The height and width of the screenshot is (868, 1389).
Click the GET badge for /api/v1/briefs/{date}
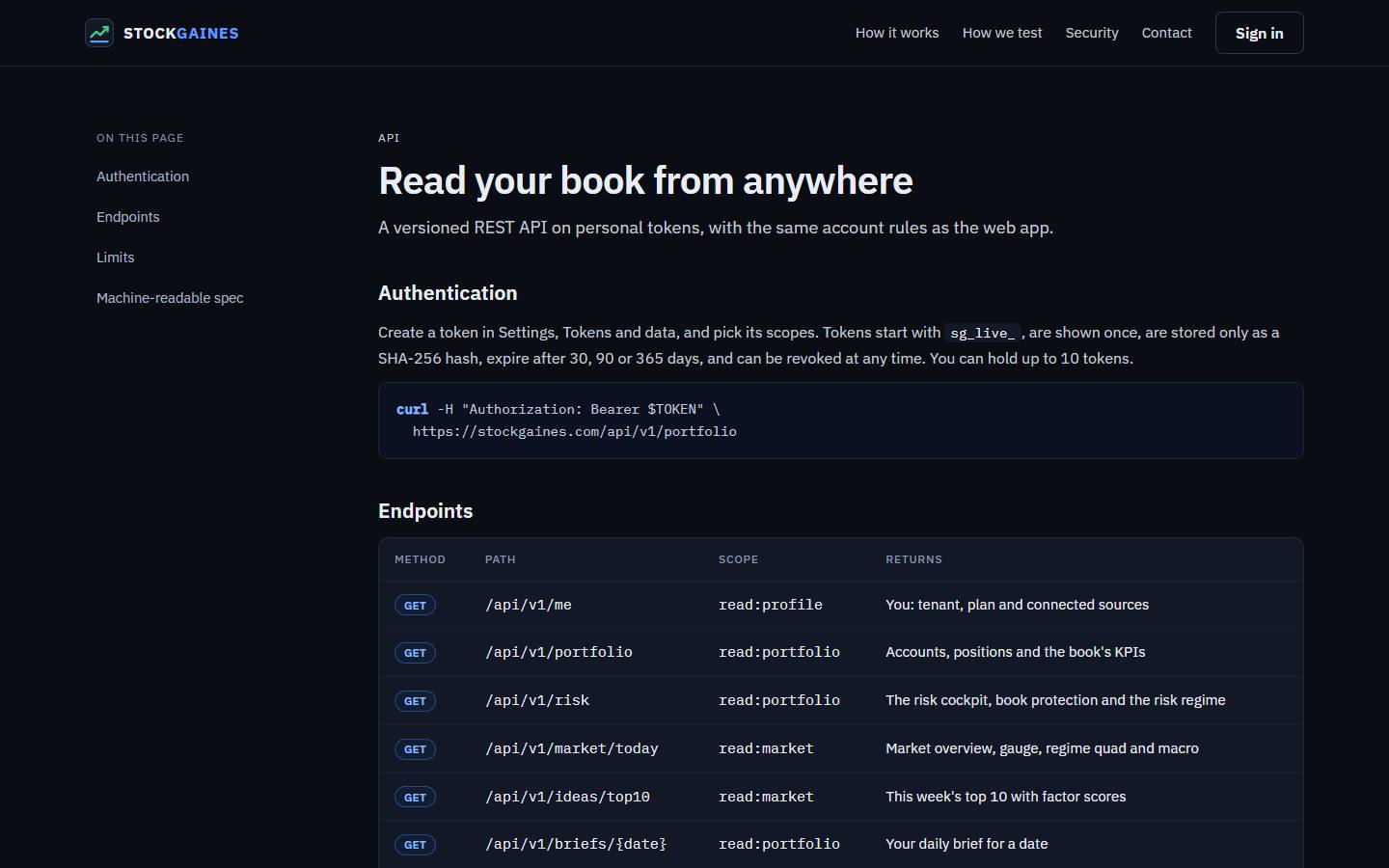(x=415, y=845)
